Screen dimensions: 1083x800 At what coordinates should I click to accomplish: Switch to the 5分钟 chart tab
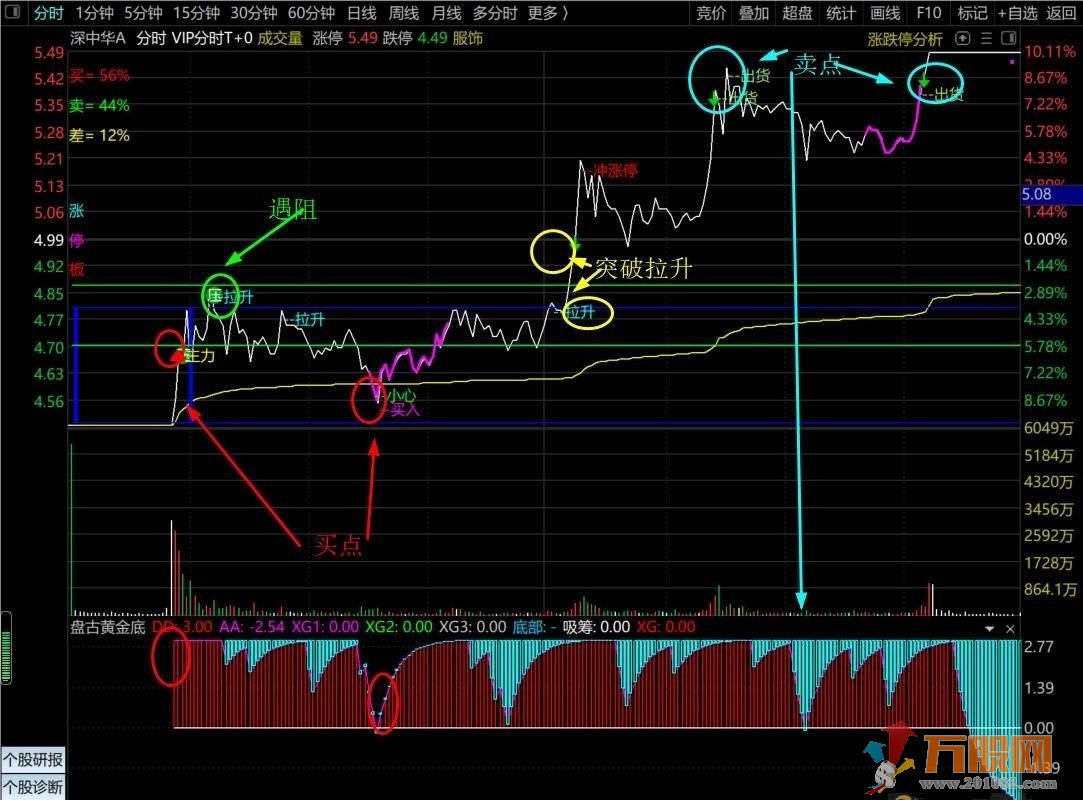pos(143,12)
